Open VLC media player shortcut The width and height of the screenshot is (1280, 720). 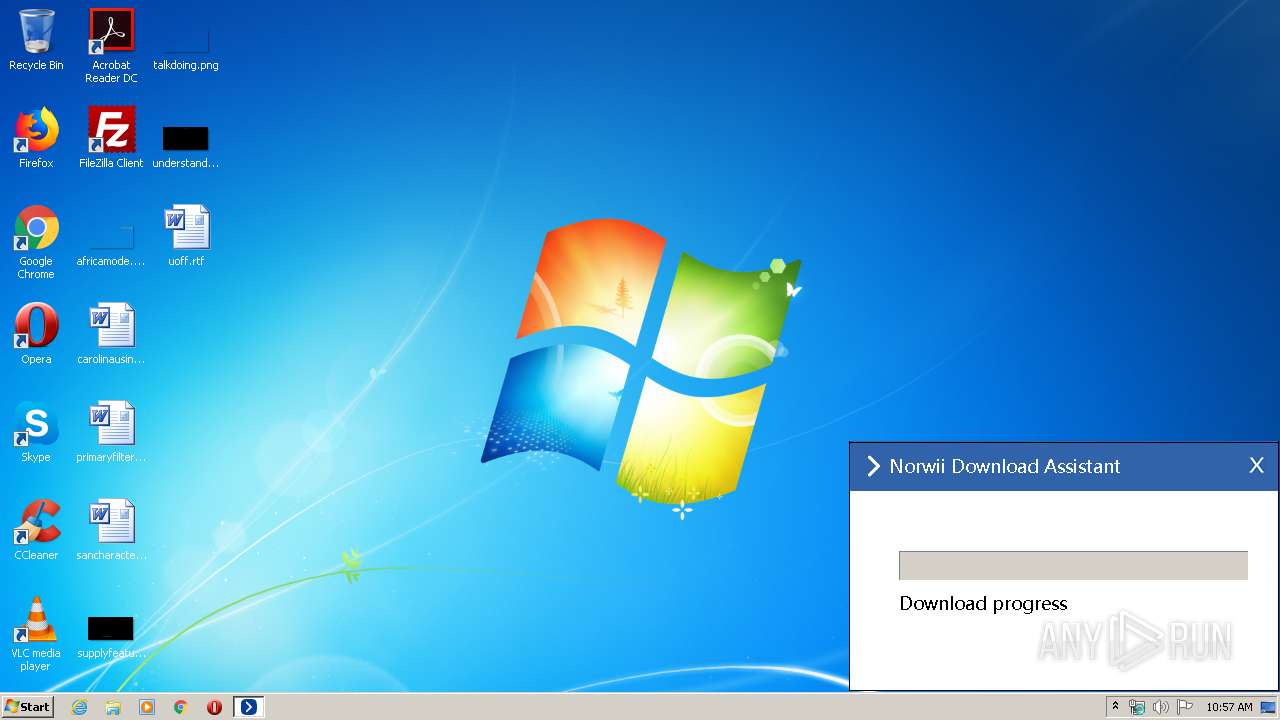tap(36, 634)
